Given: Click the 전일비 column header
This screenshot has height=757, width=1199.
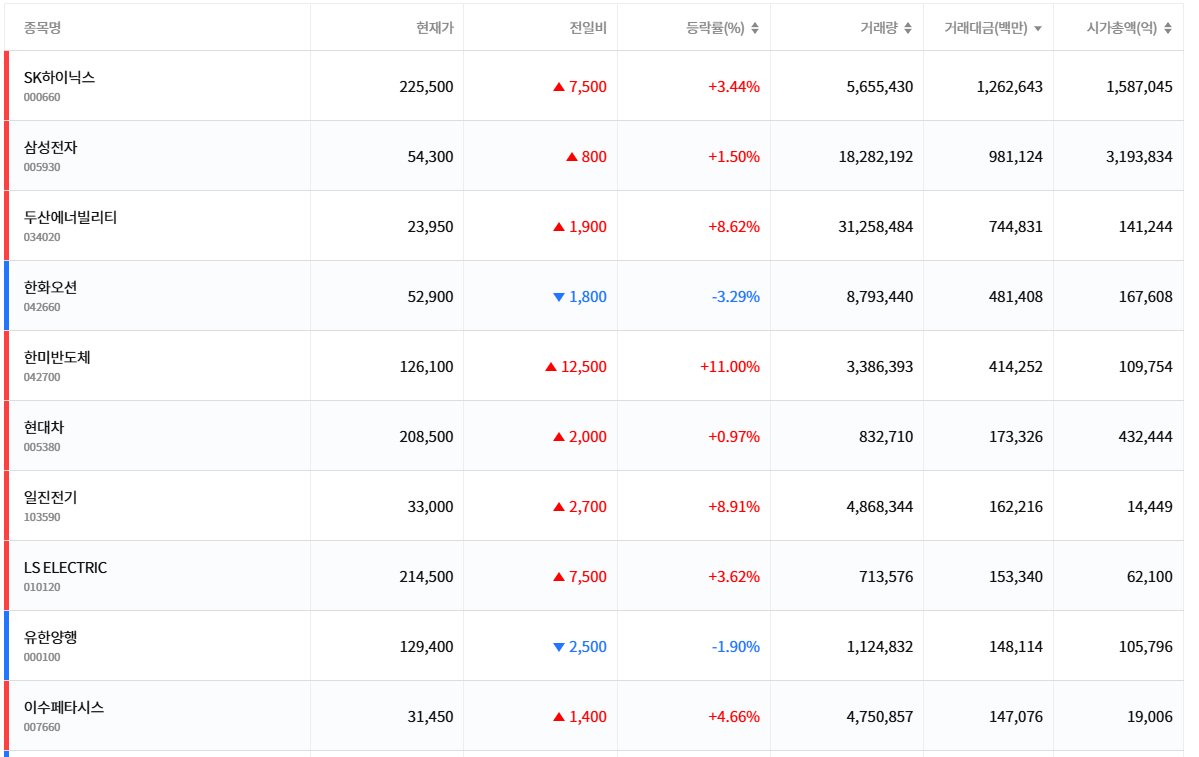Looking at the screenshot, I should pyautogui.click(x=587, y=28).
